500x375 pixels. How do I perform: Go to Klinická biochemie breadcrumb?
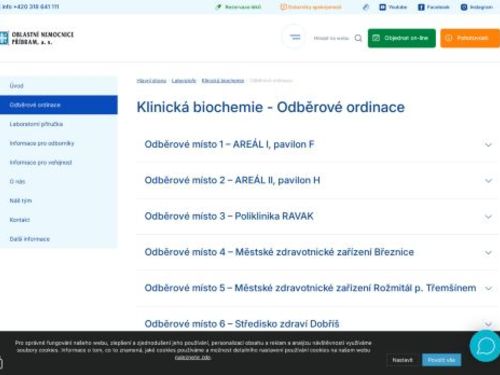[x=223, y=81]
